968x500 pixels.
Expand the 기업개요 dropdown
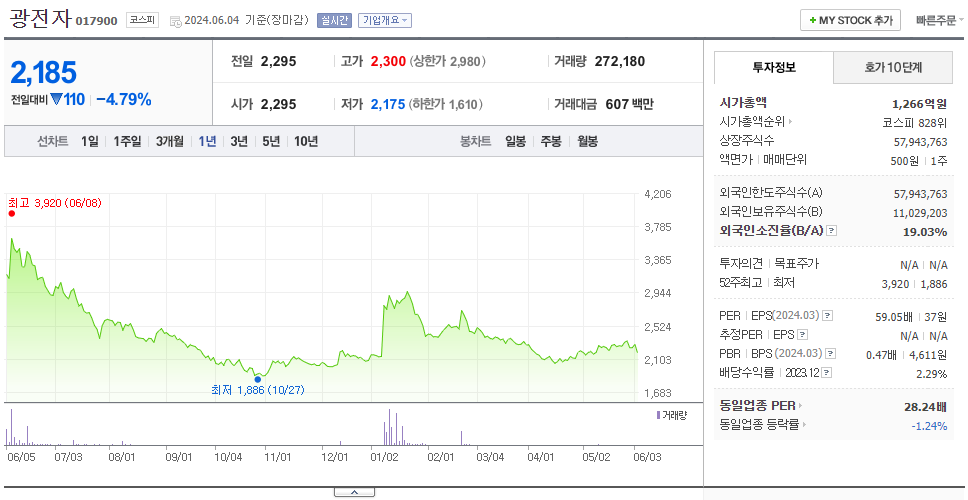pyautogui.click(x=384, y=20)
